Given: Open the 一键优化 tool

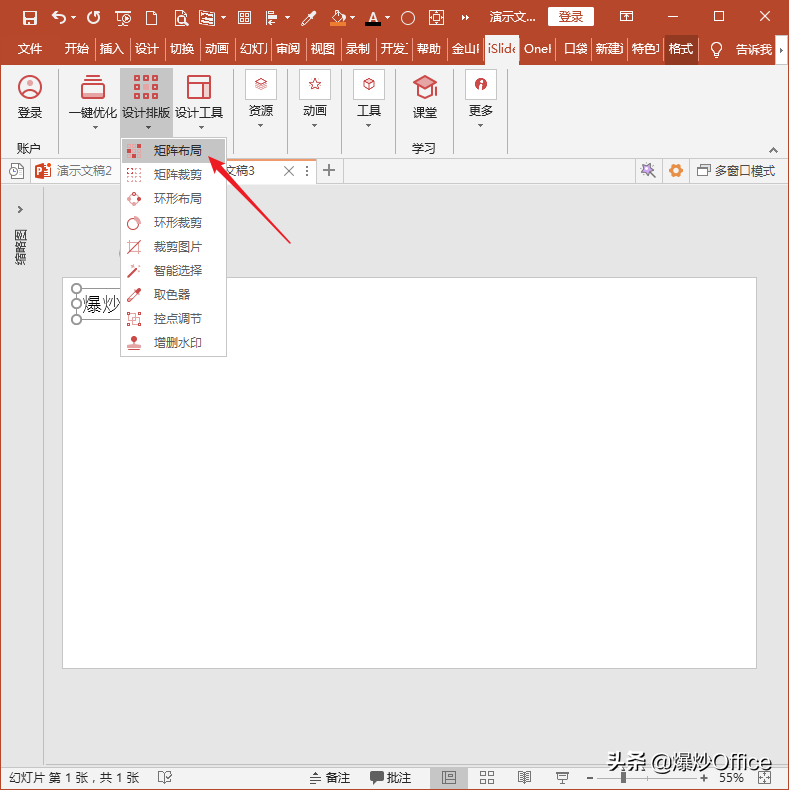Looking at the screenshot, I should click(93, 102).
